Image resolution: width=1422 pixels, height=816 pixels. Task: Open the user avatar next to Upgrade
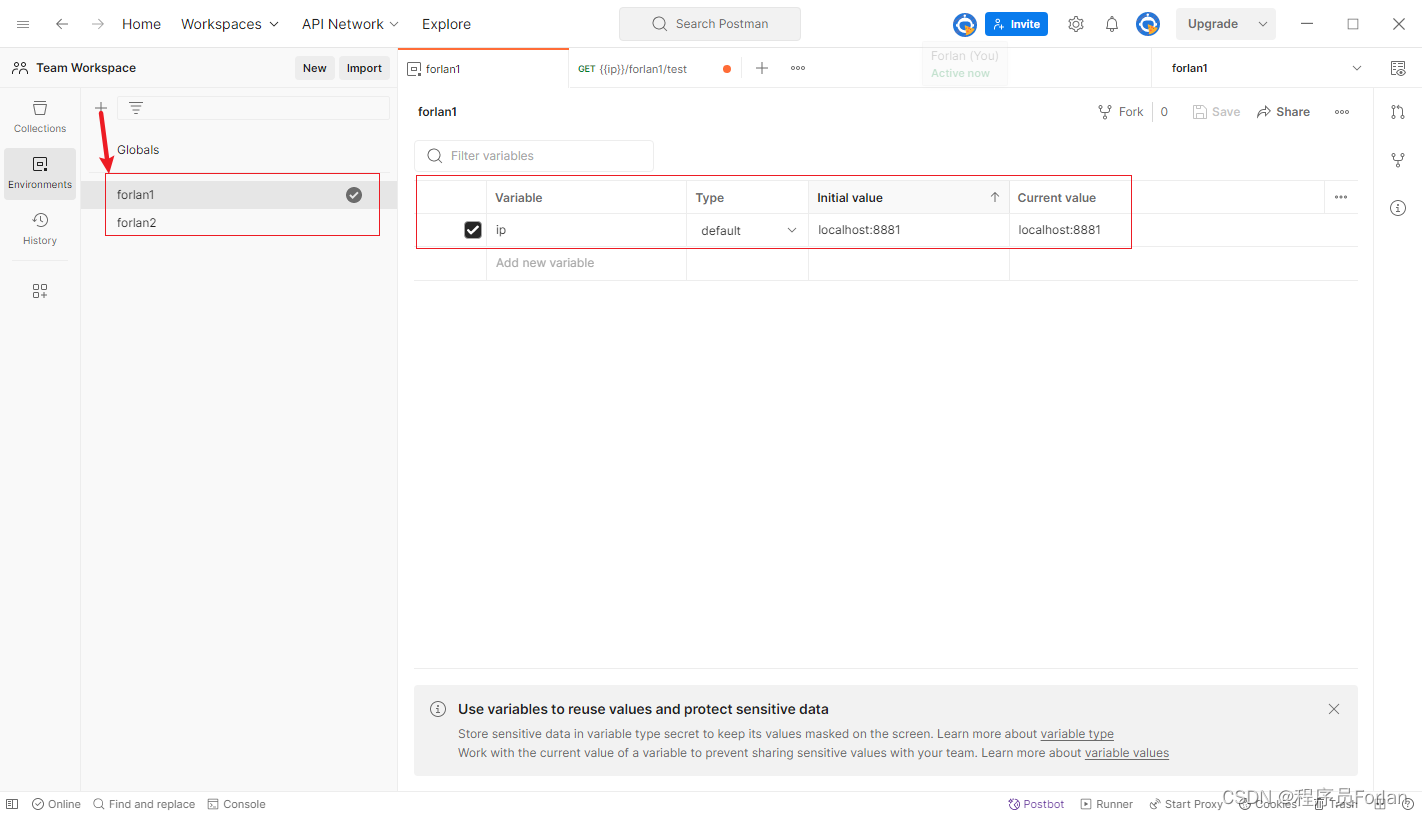(1148, 24)
